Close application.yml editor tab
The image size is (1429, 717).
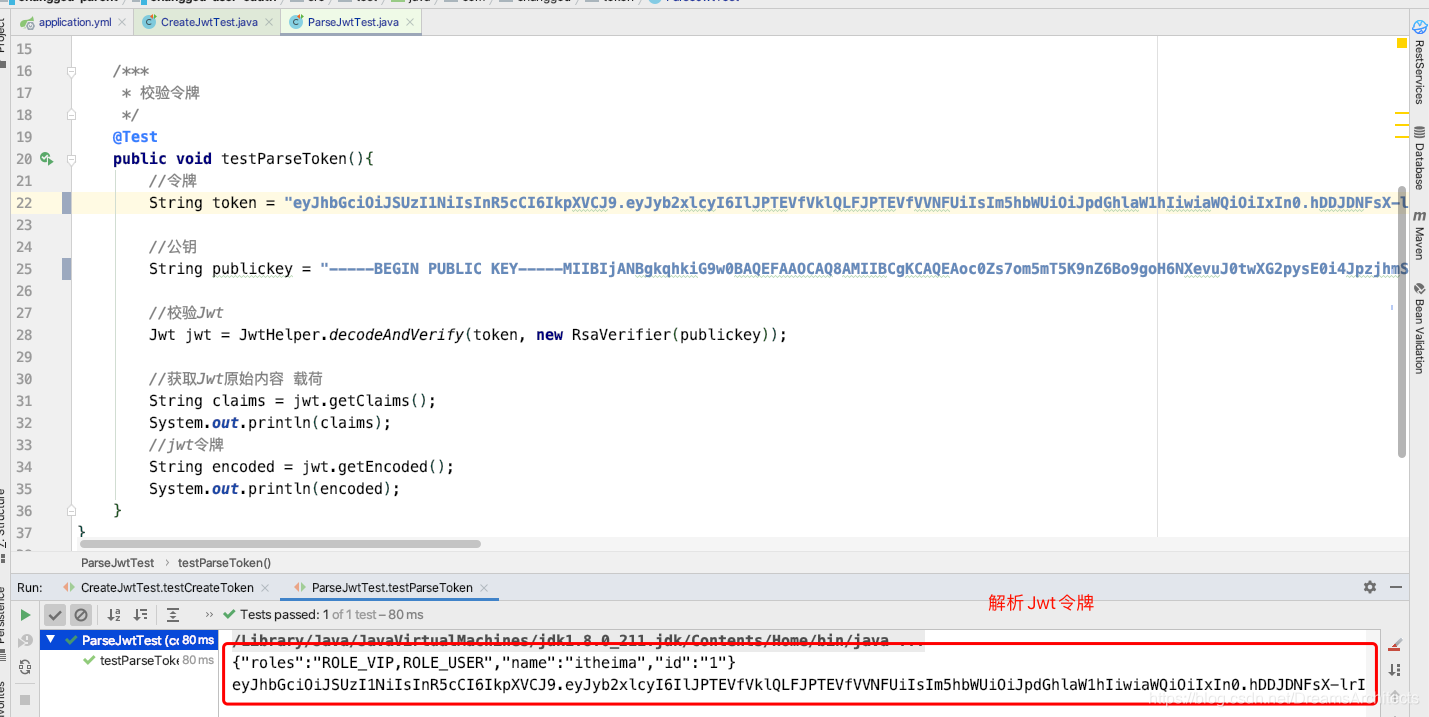tap(123, 22)
